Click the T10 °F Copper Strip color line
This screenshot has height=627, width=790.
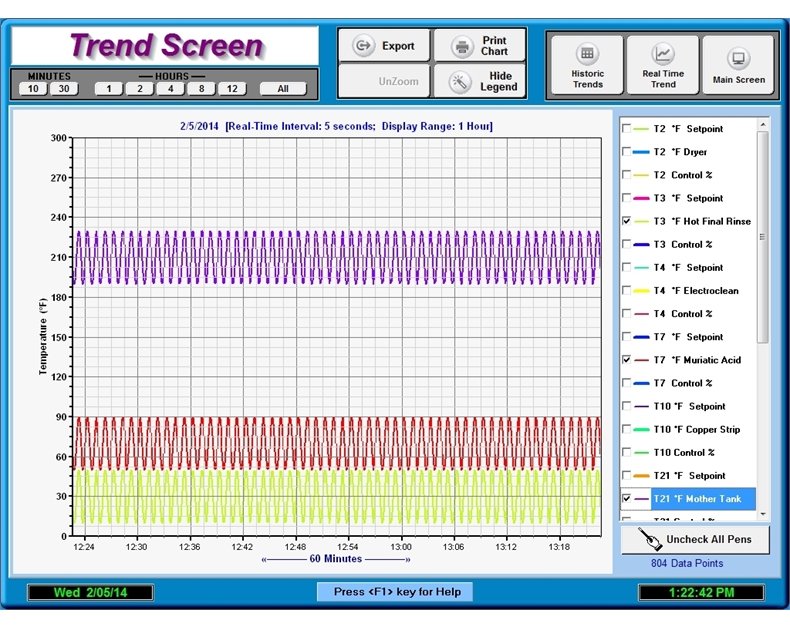coord(641,430)
